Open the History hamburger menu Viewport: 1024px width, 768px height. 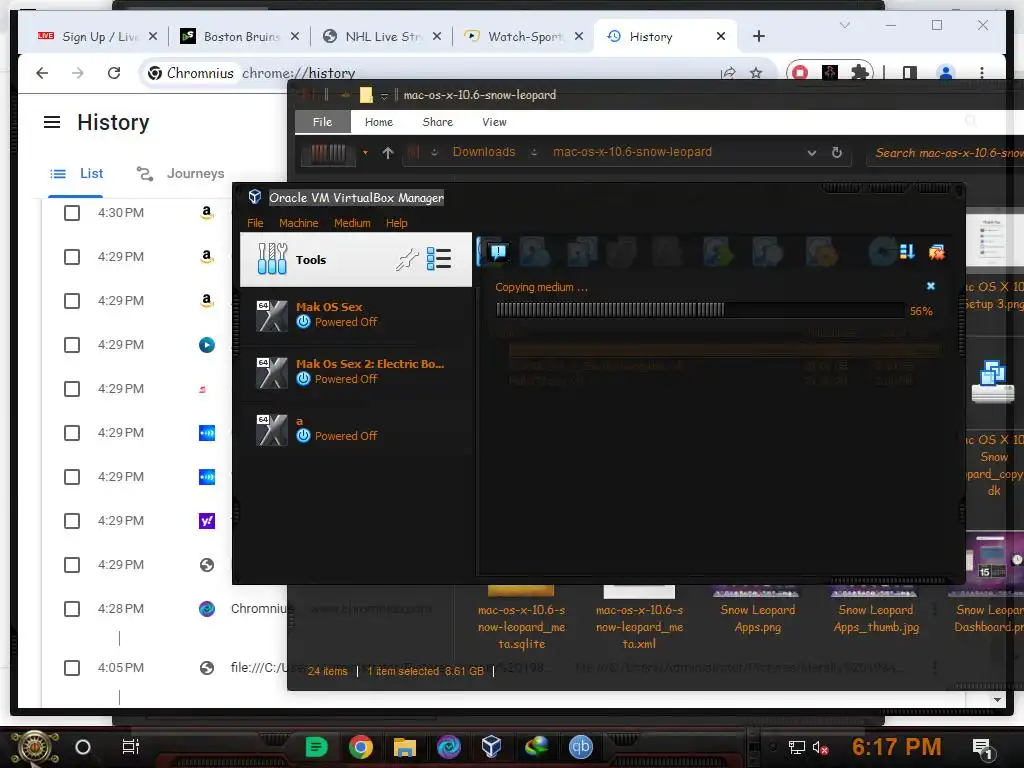[52, 122]
